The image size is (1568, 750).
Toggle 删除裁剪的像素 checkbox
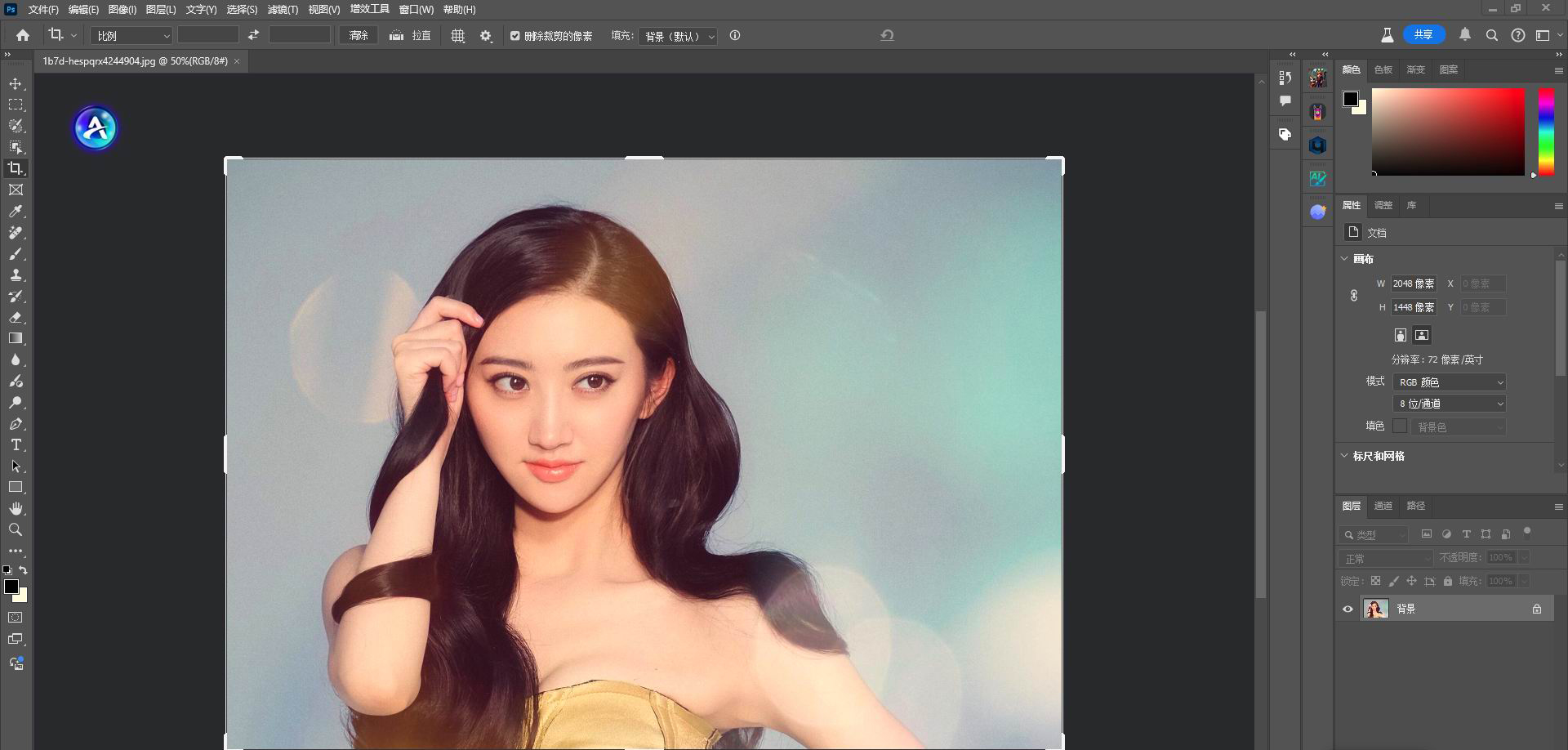pyautogui.click(x=515, y=36)
